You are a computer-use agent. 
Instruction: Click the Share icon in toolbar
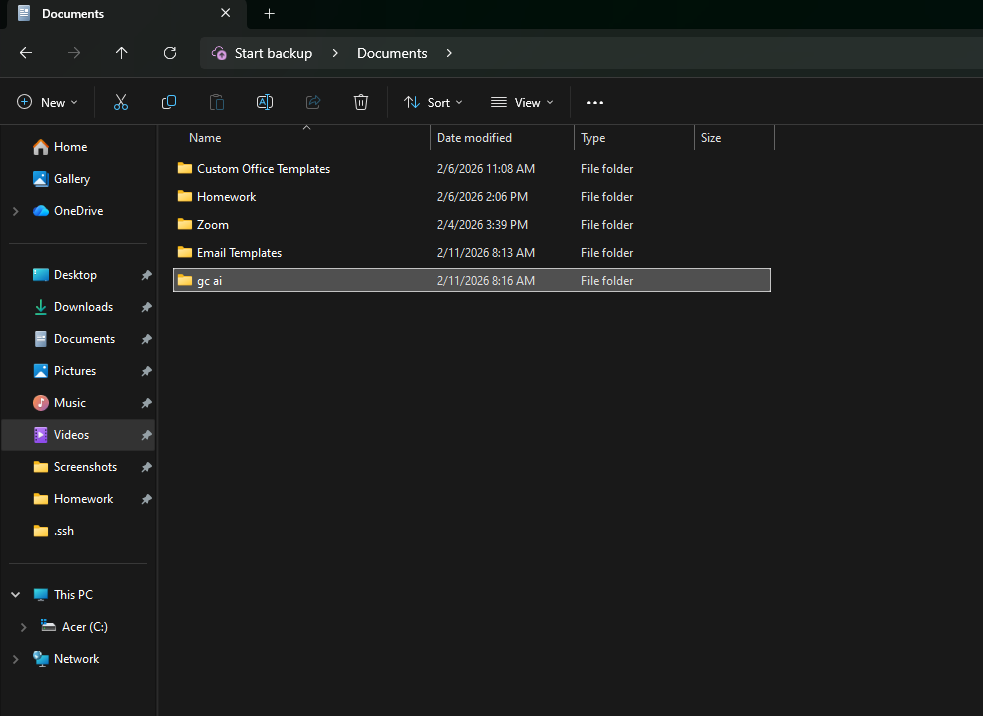pos(313,102)
